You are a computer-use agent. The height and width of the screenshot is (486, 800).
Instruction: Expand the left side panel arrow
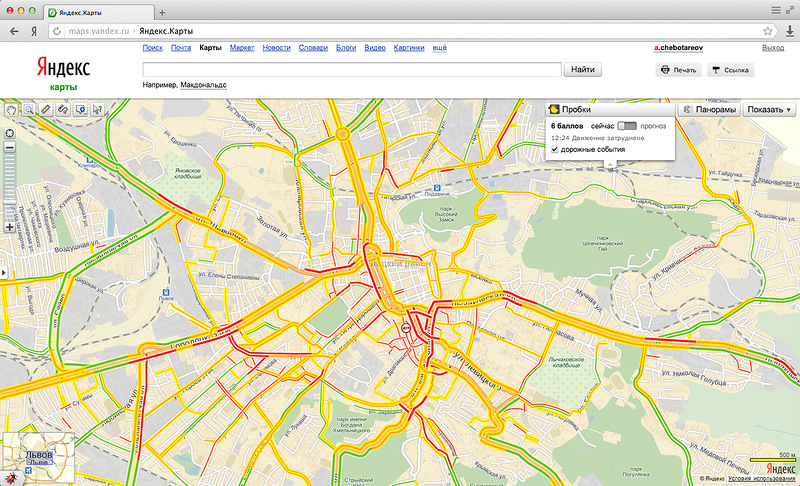click(x=3, y=273)
